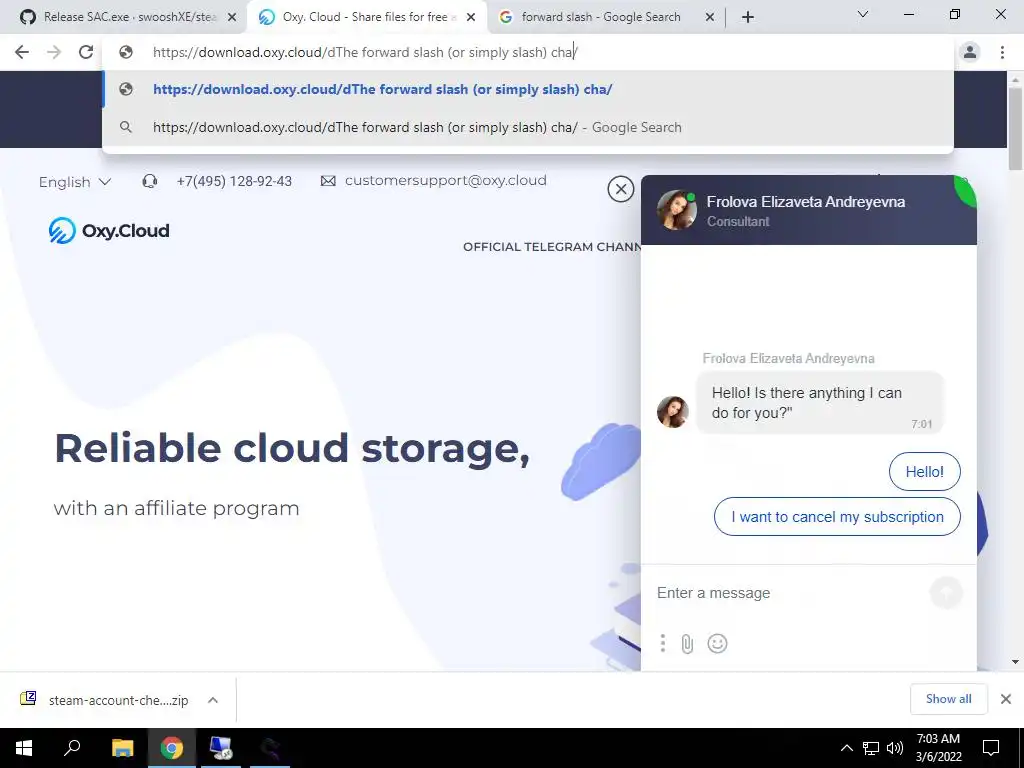
Task: Click the consultant avatar in chat header
Action: (677, 210)
